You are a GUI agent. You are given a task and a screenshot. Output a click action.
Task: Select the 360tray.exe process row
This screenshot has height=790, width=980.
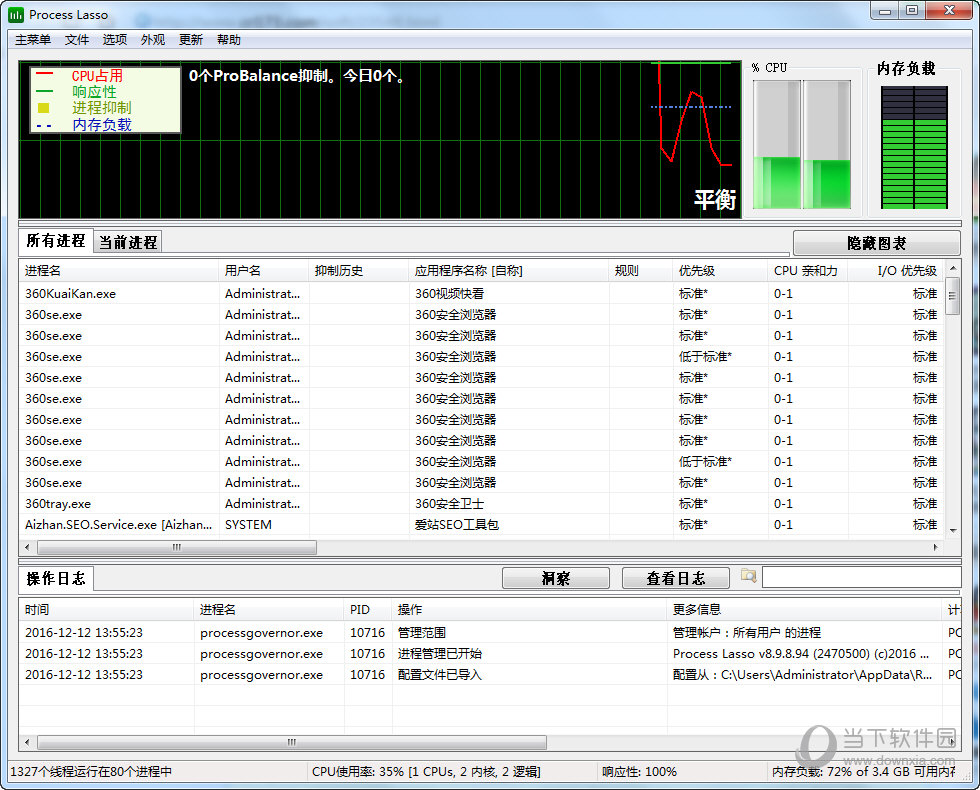click(x=481, y=504)
